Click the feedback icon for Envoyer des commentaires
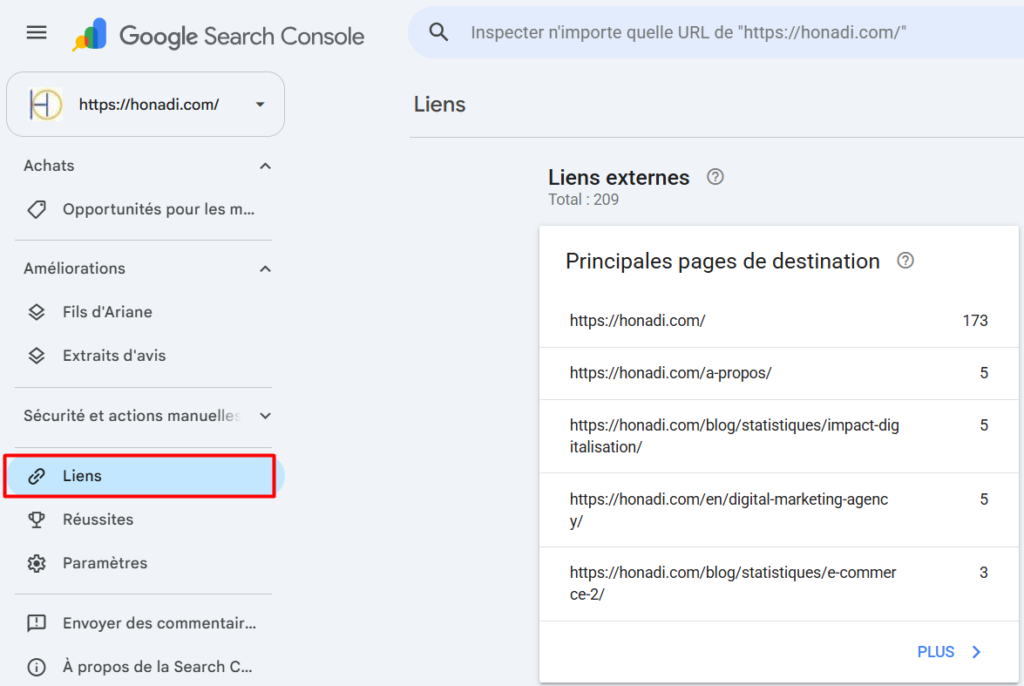This screenshot has width=1024, height=686. (37, 623)
